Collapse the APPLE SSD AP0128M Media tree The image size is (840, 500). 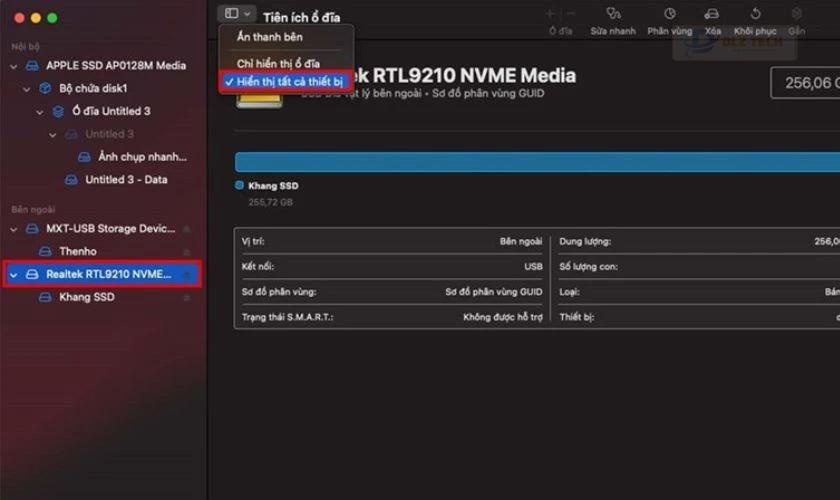click(x=14, y=66)
